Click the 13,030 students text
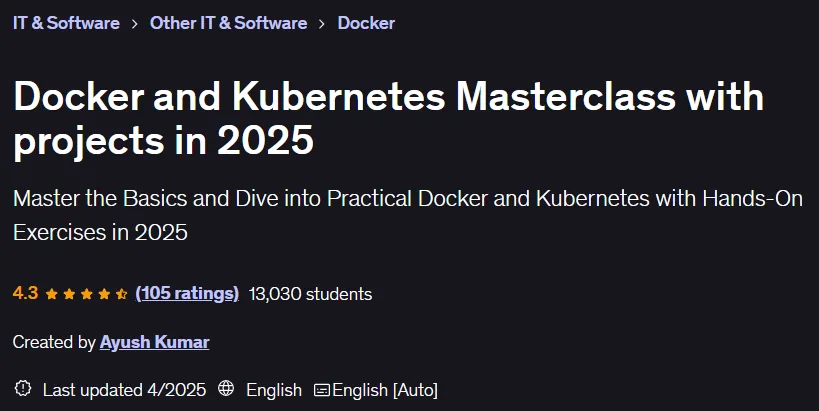 310,294
